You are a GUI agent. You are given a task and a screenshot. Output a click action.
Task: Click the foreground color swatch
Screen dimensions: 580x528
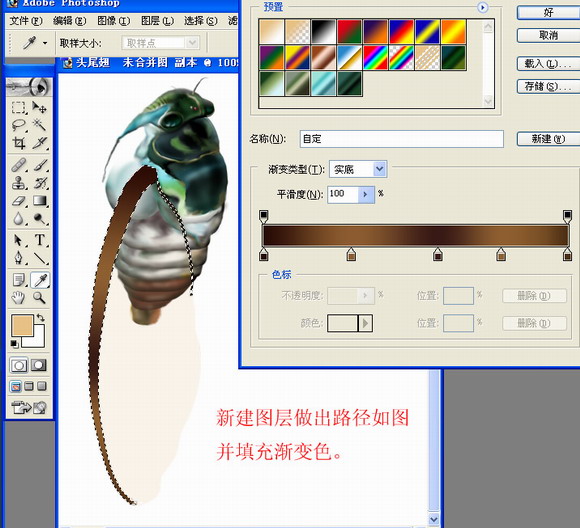pos(23,325)
